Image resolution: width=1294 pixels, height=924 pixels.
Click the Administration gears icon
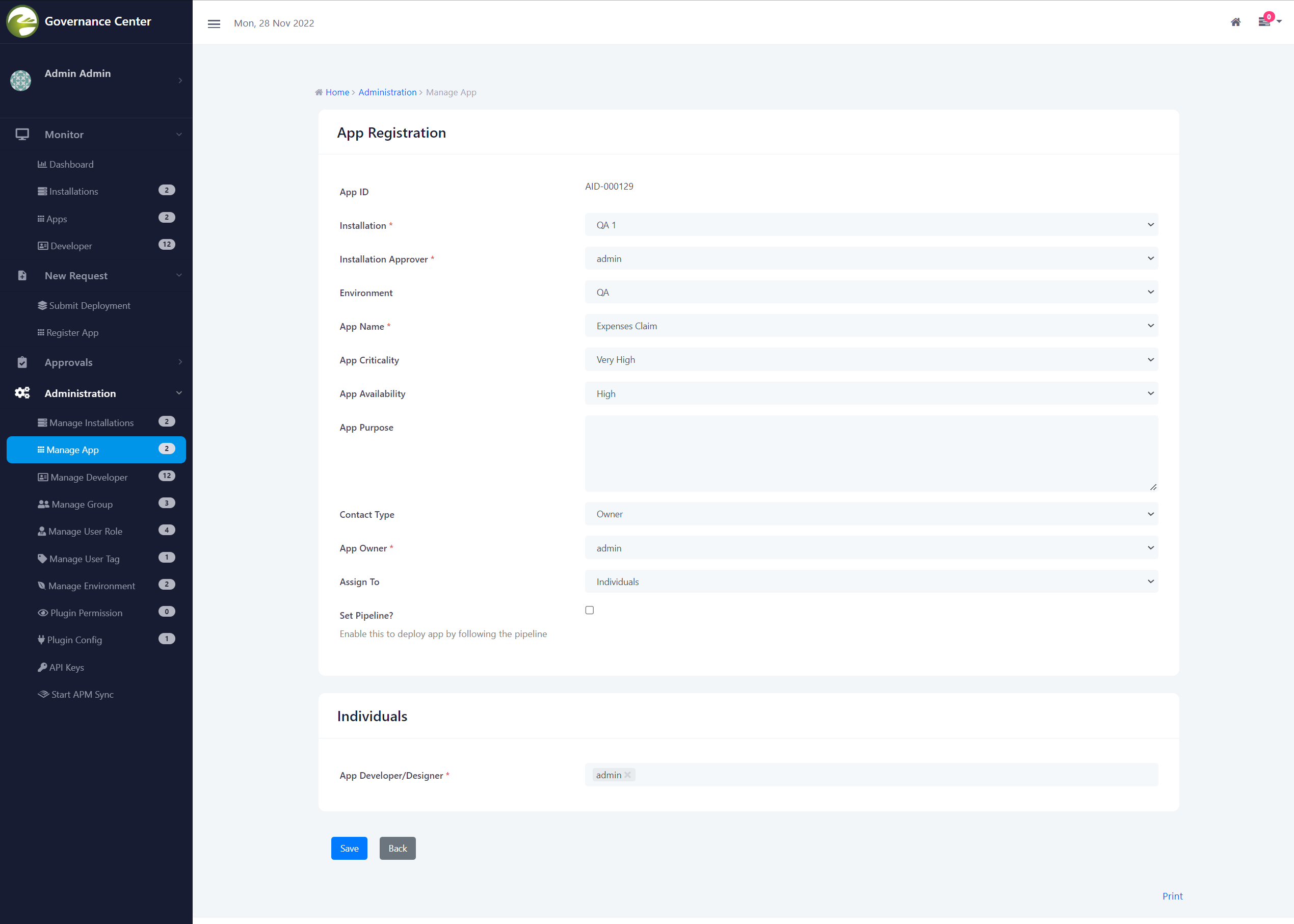coord(22,393)
